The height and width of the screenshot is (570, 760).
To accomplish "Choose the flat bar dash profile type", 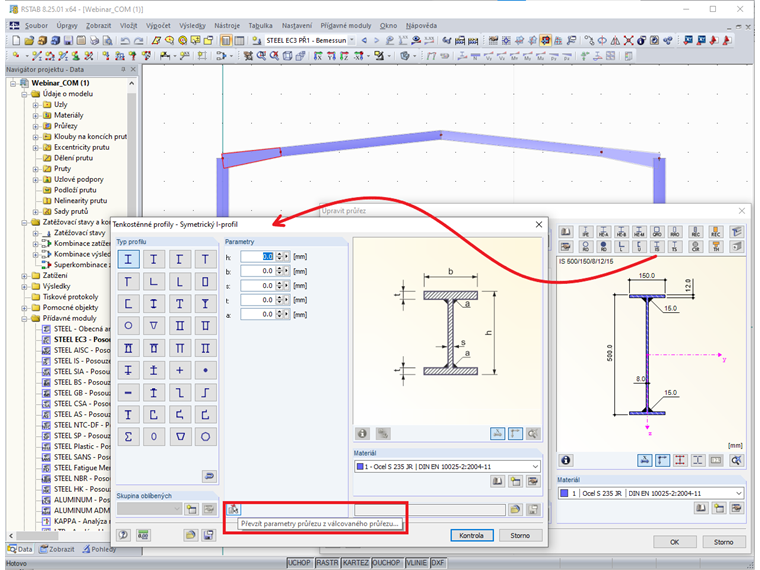I will click(128, 393).
